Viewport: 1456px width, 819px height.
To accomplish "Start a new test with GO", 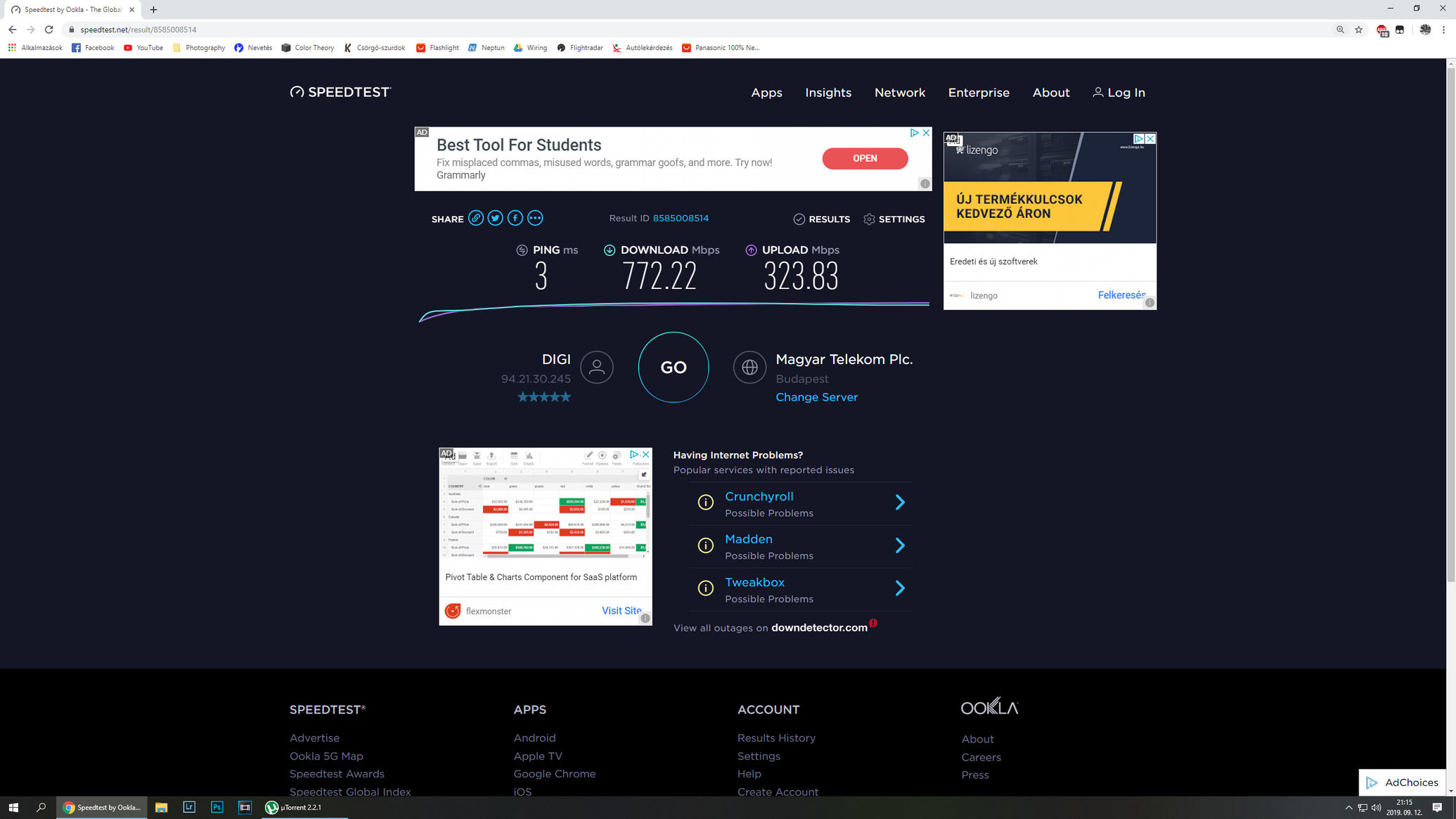I will 674,367.
